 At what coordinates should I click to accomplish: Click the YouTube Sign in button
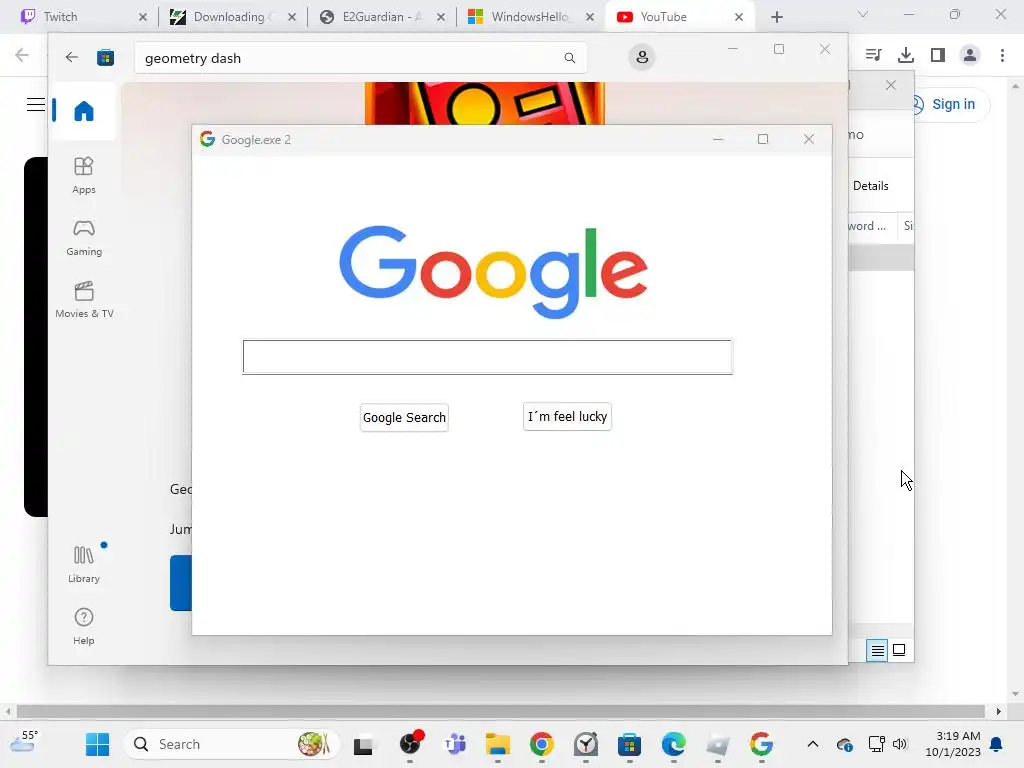pyautogui.click(x=951, y=104)
